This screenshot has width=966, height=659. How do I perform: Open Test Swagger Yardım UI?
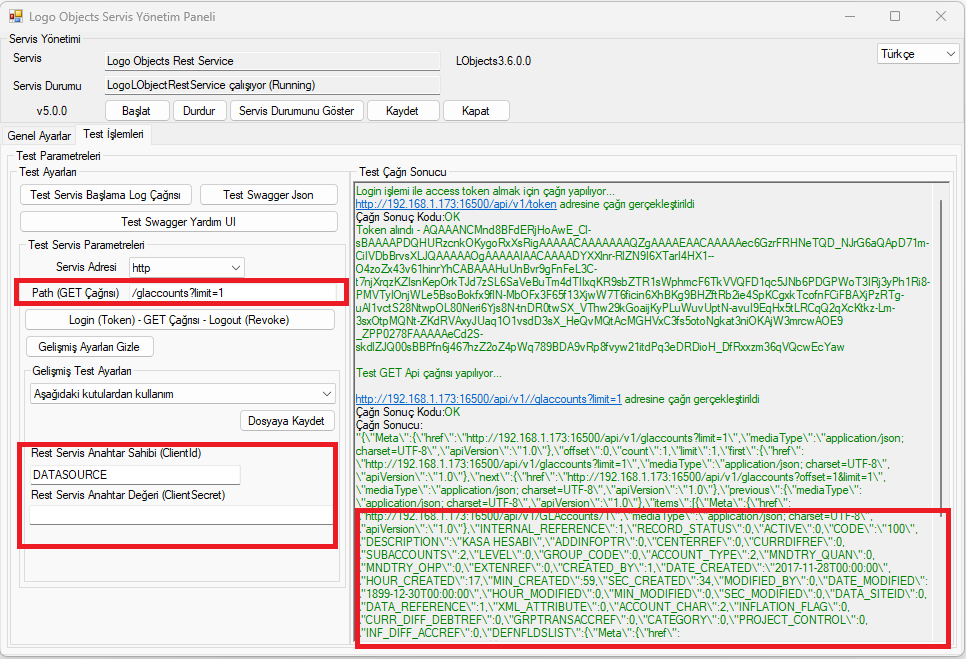179,222
